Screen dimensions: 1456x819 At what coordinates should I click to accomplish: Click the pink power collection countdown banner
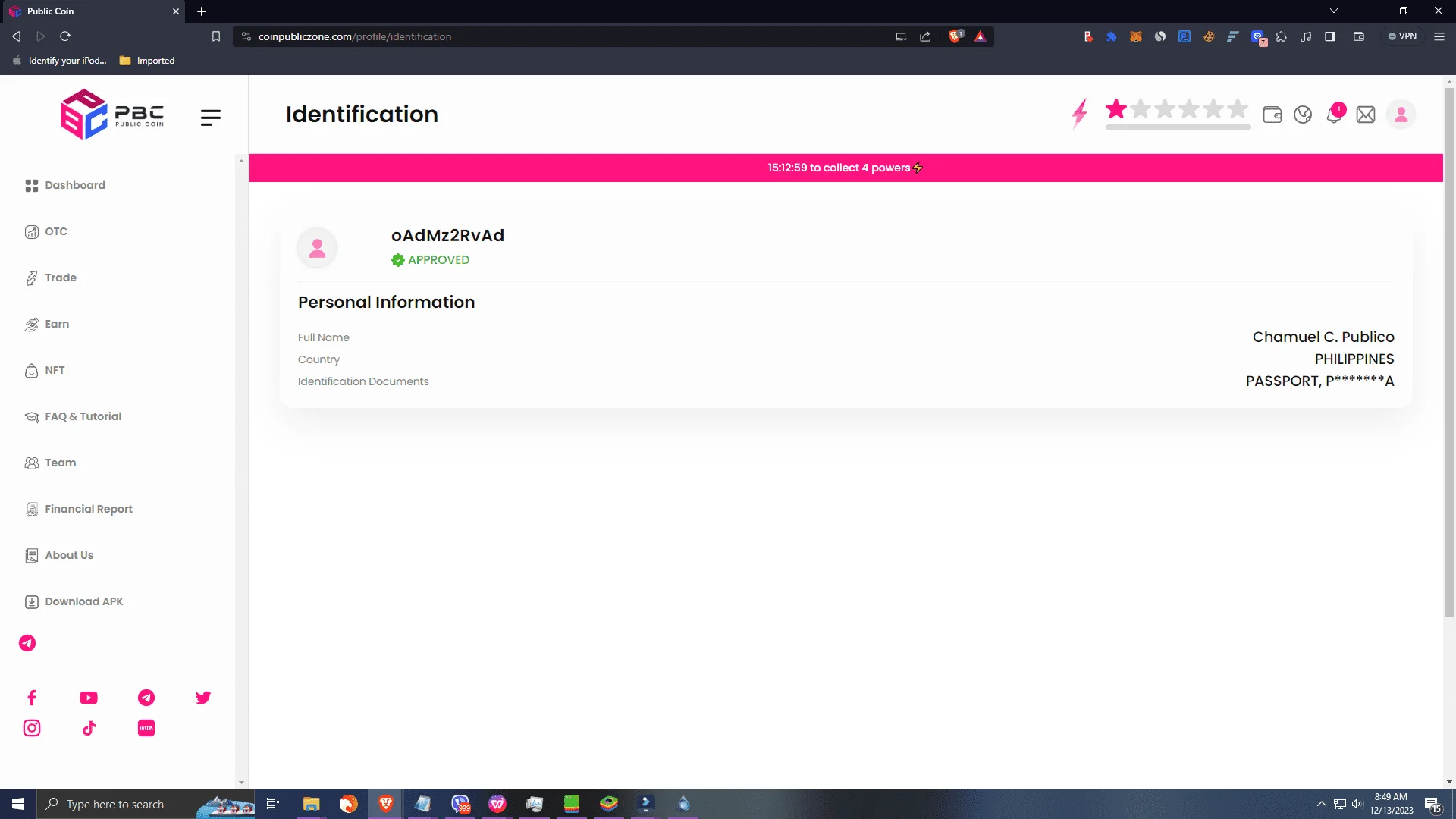846,168
